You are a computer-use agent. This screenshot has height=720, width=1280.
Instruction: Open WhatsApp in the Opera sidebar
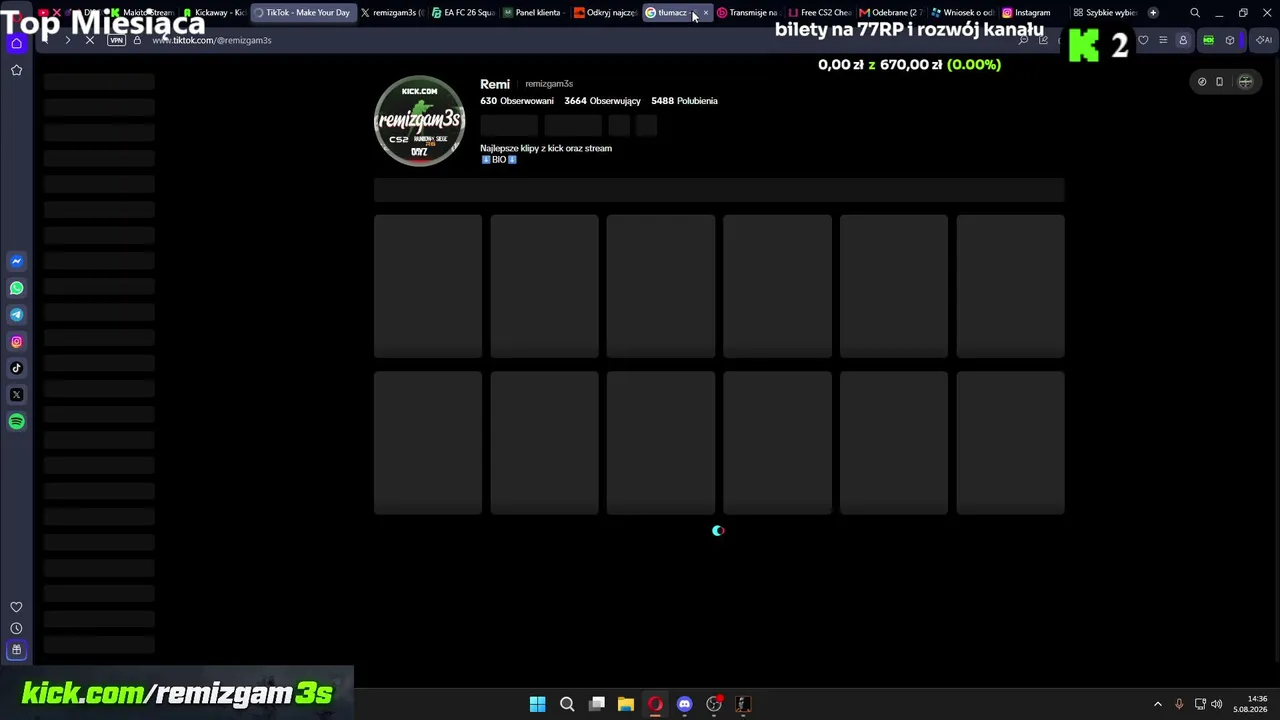coord(16,288)
